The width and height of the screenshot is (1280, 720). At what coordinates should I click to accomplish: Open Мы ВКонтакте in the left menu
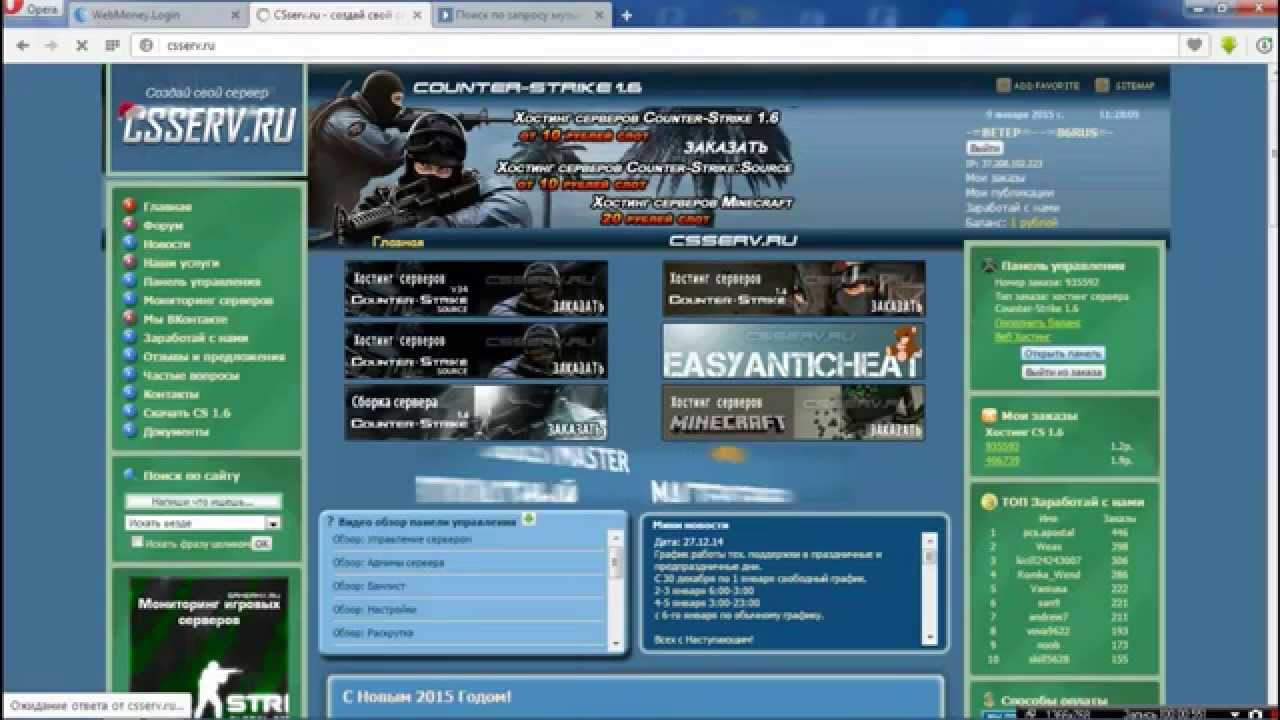[185, 319]
